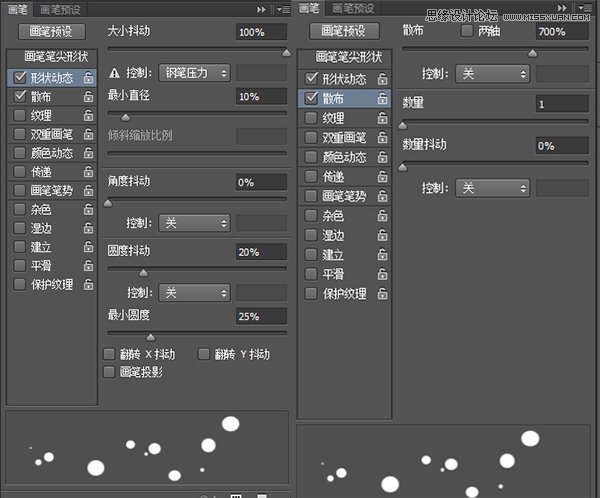The image size is (600, 498).
Task: Open angle jitter 控制 dropdown
Action: pos(194,223)
